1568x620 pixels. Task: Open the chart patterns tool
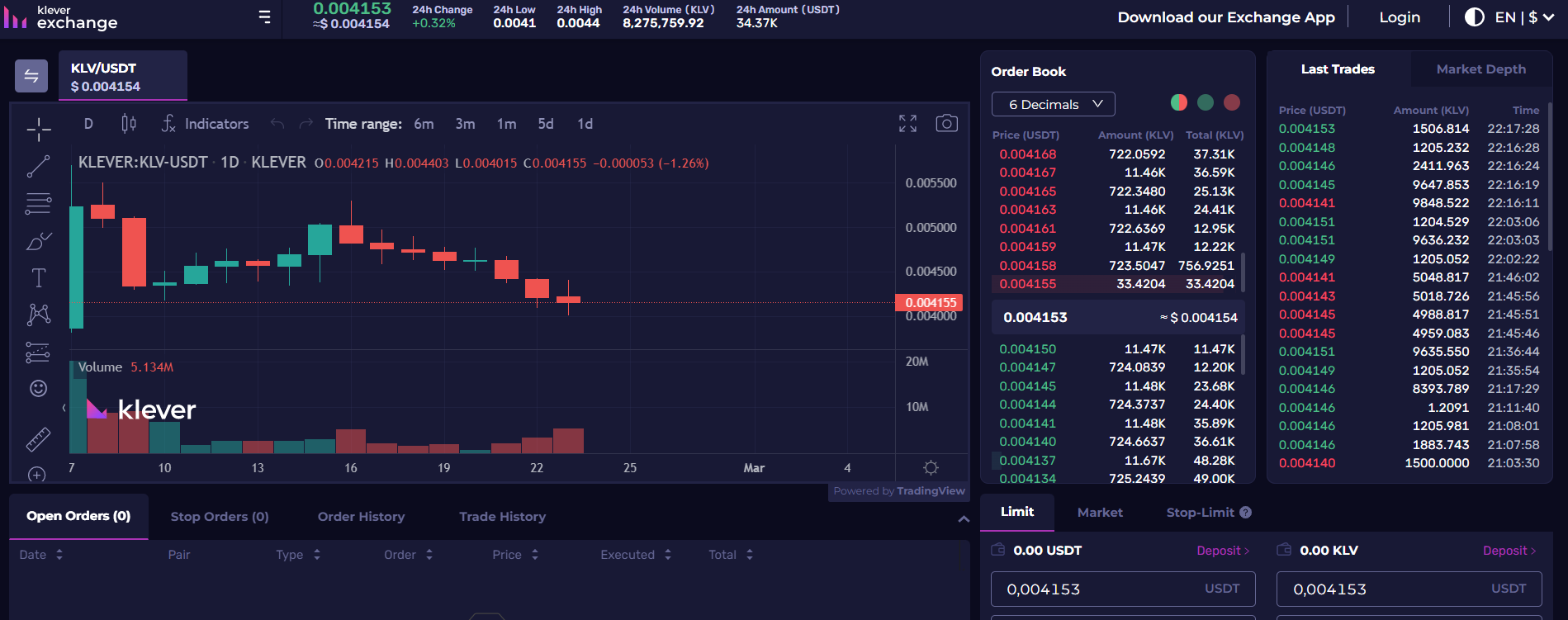(38, 315)
